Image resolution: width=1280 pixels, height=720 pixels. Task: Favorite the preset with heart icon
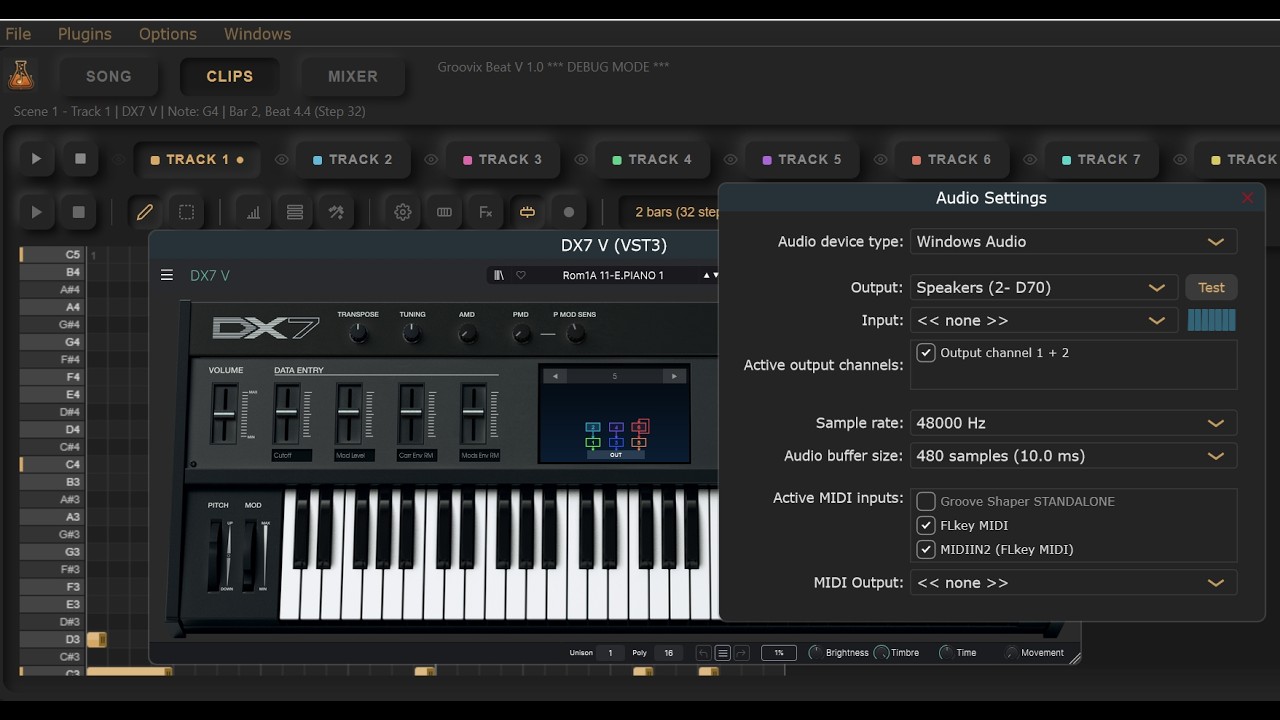coord(521,275)
